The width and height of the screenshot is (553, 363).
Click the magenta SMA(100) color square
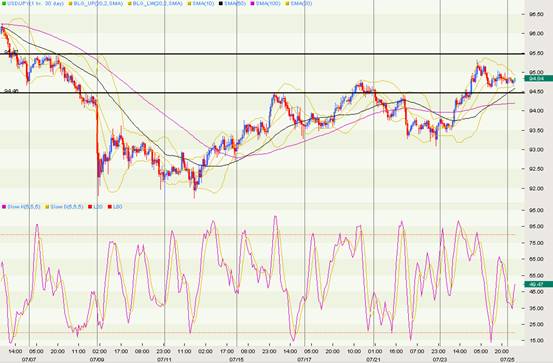click(x=253, y=4)
